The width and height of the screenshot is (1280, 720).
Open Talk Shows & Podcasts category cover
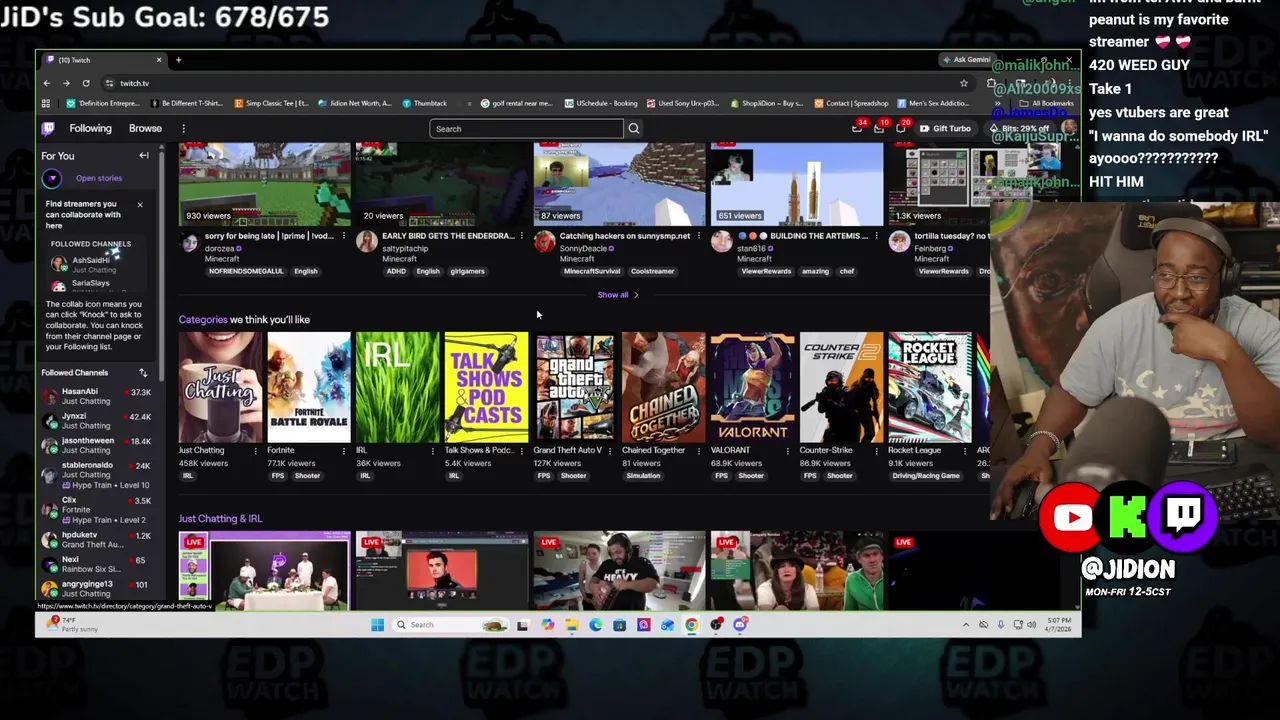pyautogui.click(x=486, y=387)
